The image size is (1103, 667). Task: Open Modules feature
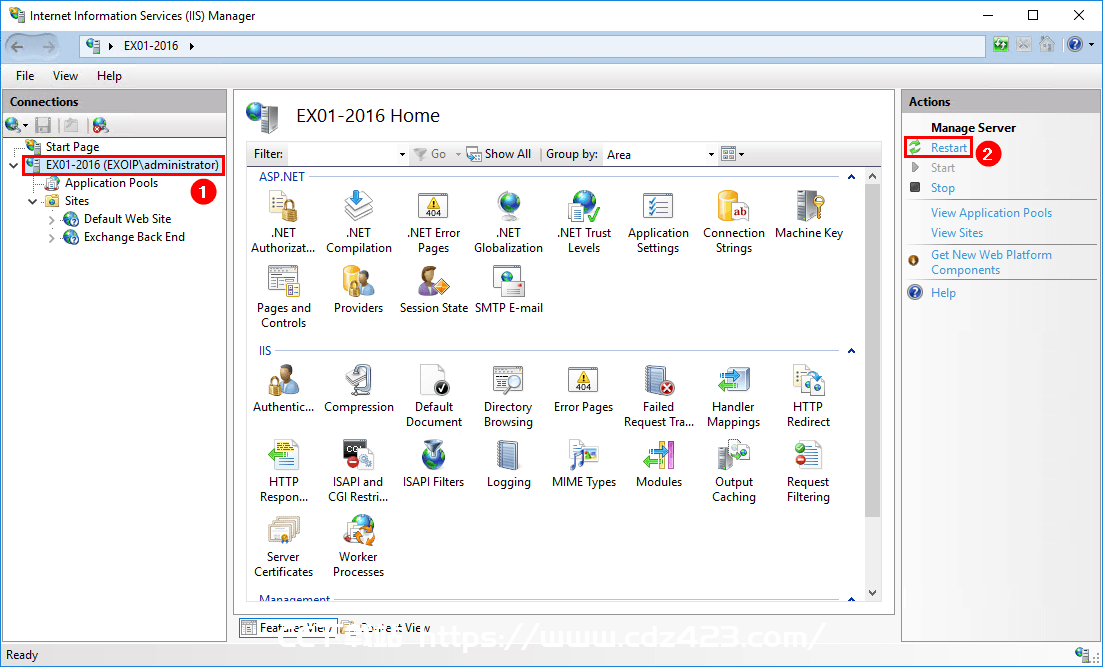pos(658,464)
